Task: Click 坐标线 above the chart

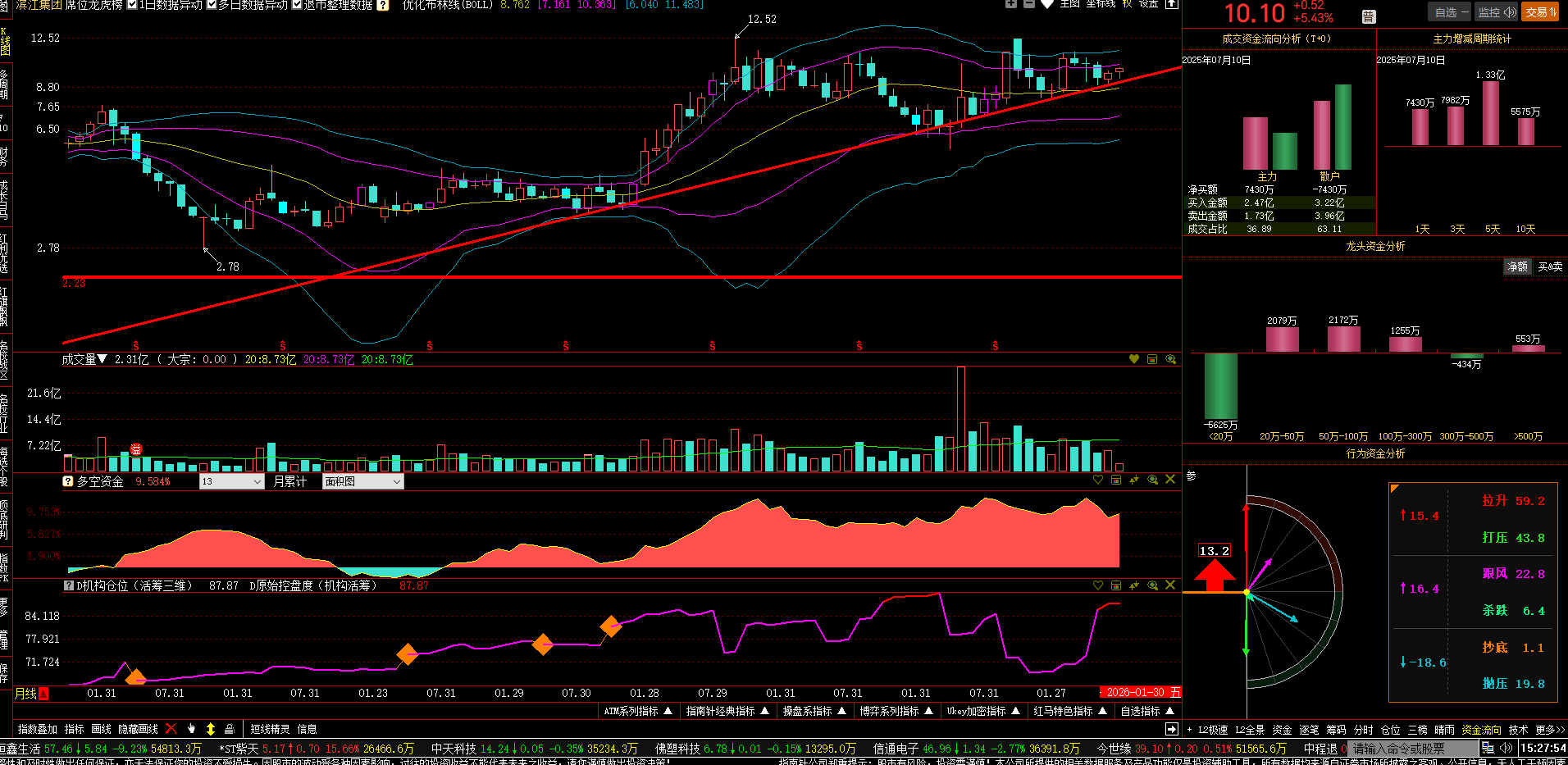Action: pyautogui.click(x=1101, y=4)
